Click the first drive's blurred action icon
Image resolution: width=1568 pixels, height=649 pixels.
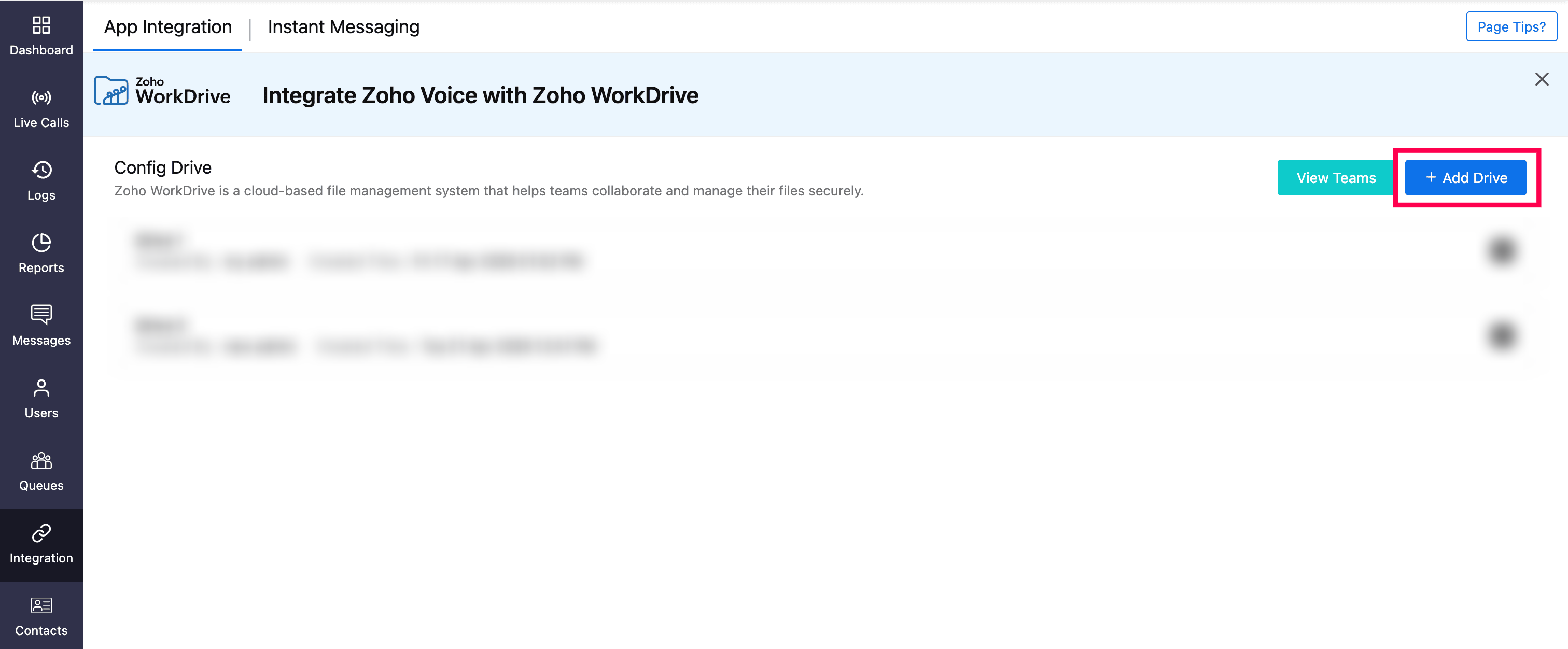point(1502,250)
